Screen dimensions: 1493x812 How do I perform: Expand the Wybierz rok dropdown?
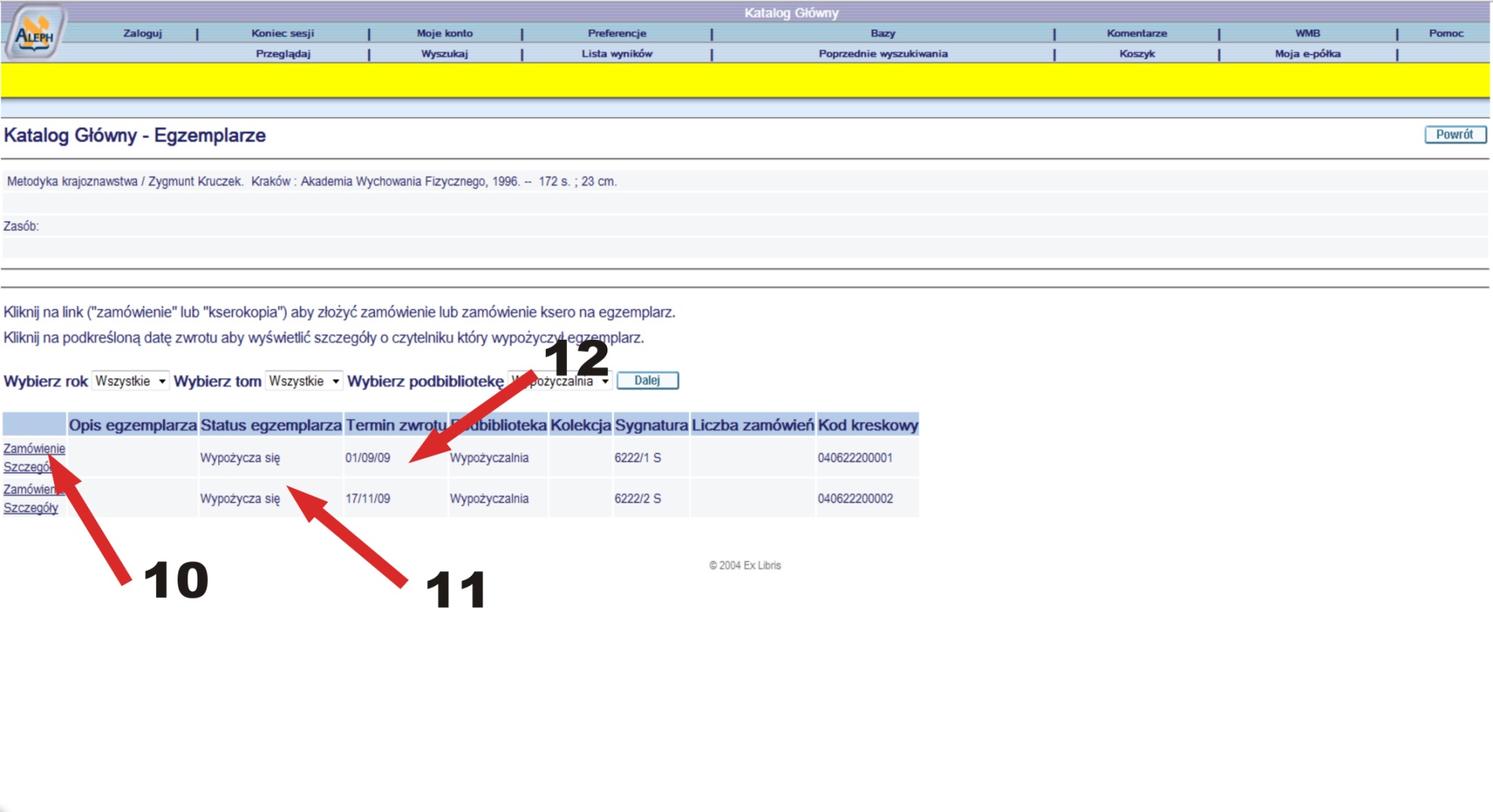pyautogui.click(x=130, y=380)
